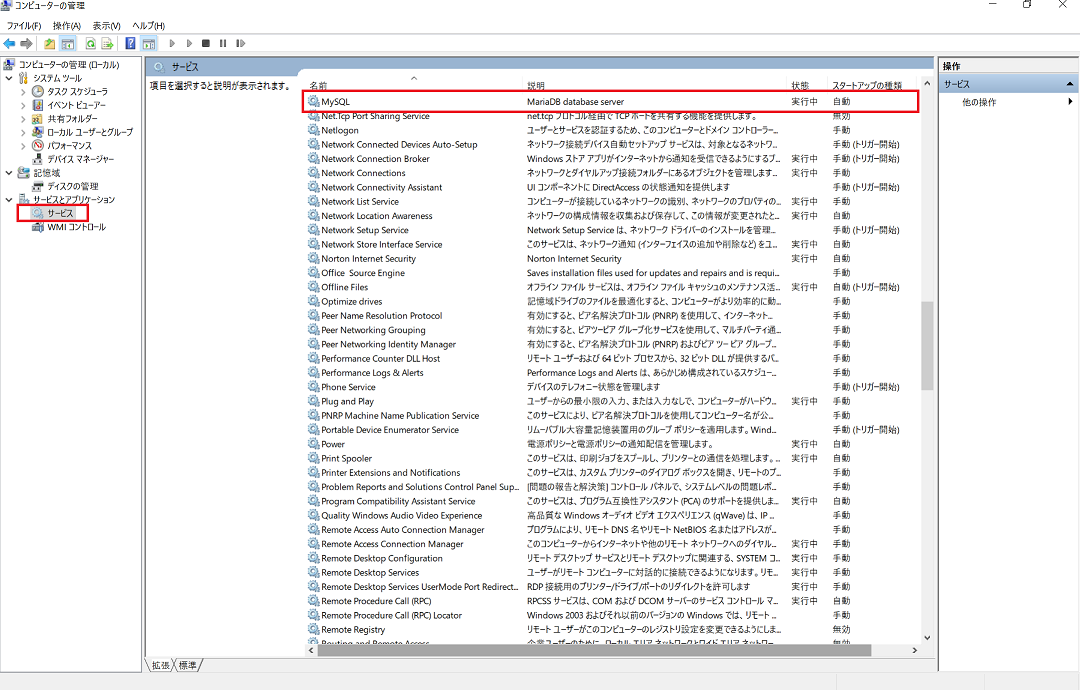The height and width of the screenshot is (690, 1080).
Task: Click the refresh toolbar icon
Action: [x=90, y=44]
